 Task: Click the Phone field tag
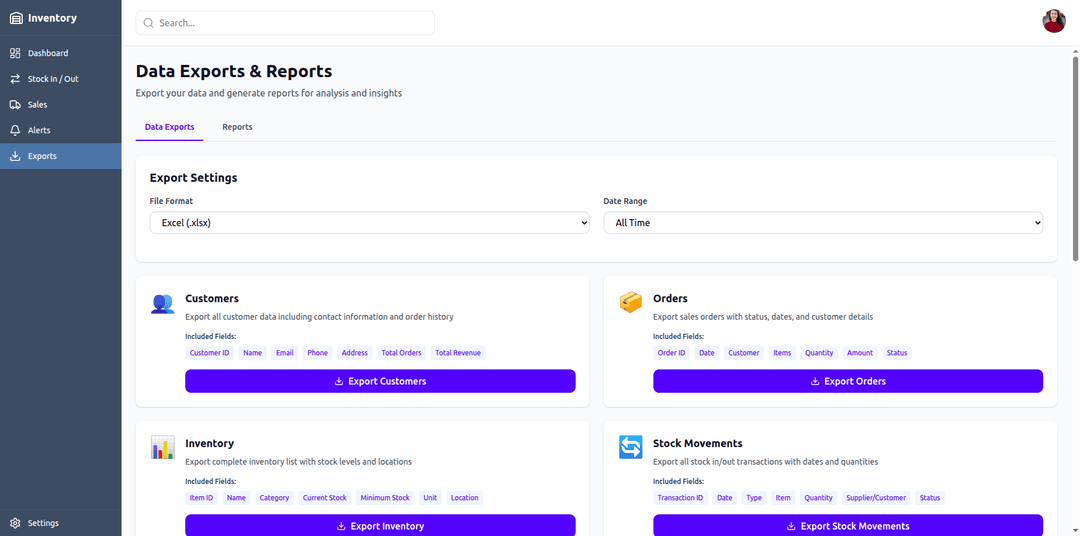click(318, 353)
